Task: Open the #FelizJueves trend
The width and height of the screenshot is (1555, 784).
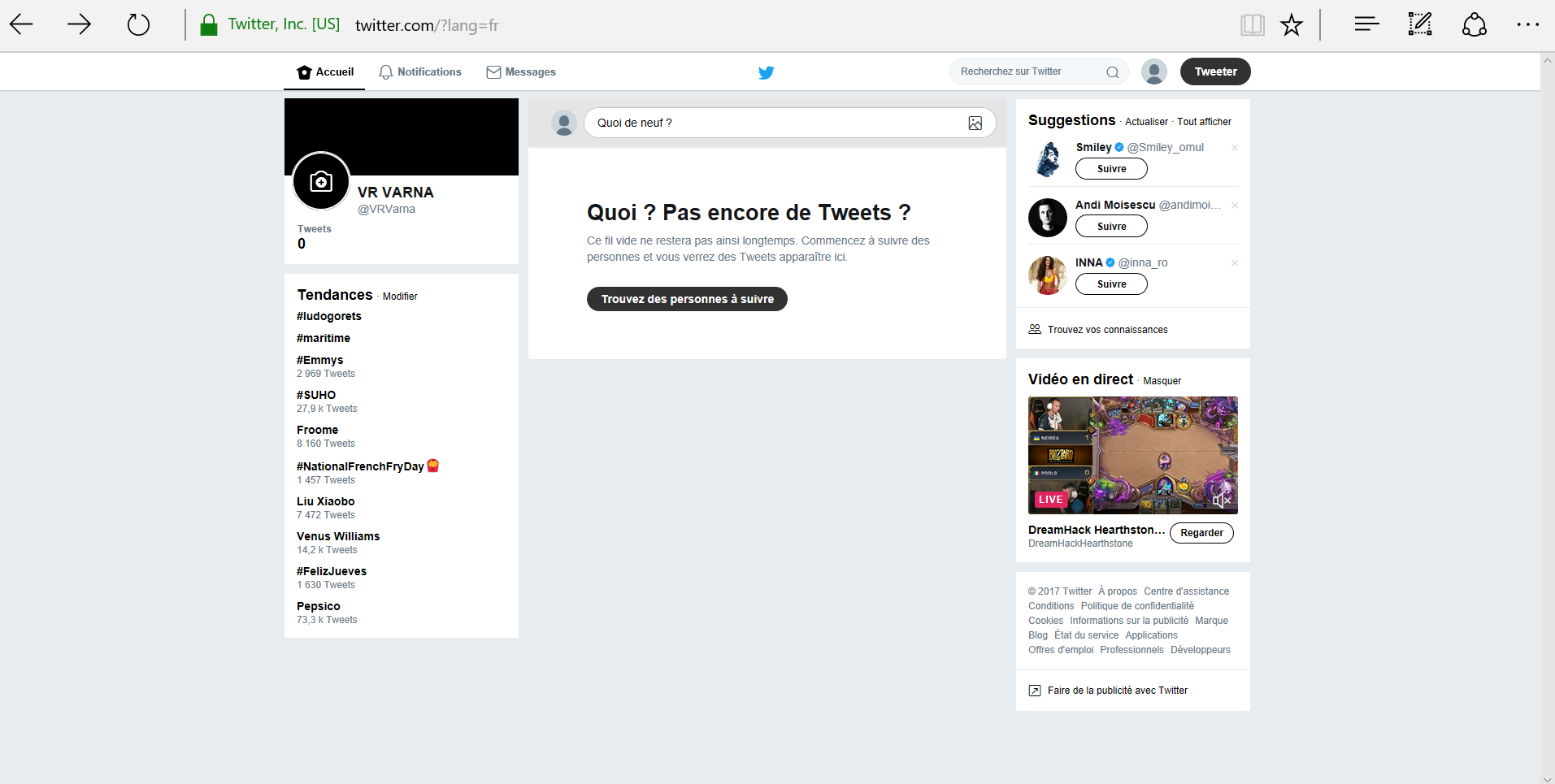Action: [332, 571]
